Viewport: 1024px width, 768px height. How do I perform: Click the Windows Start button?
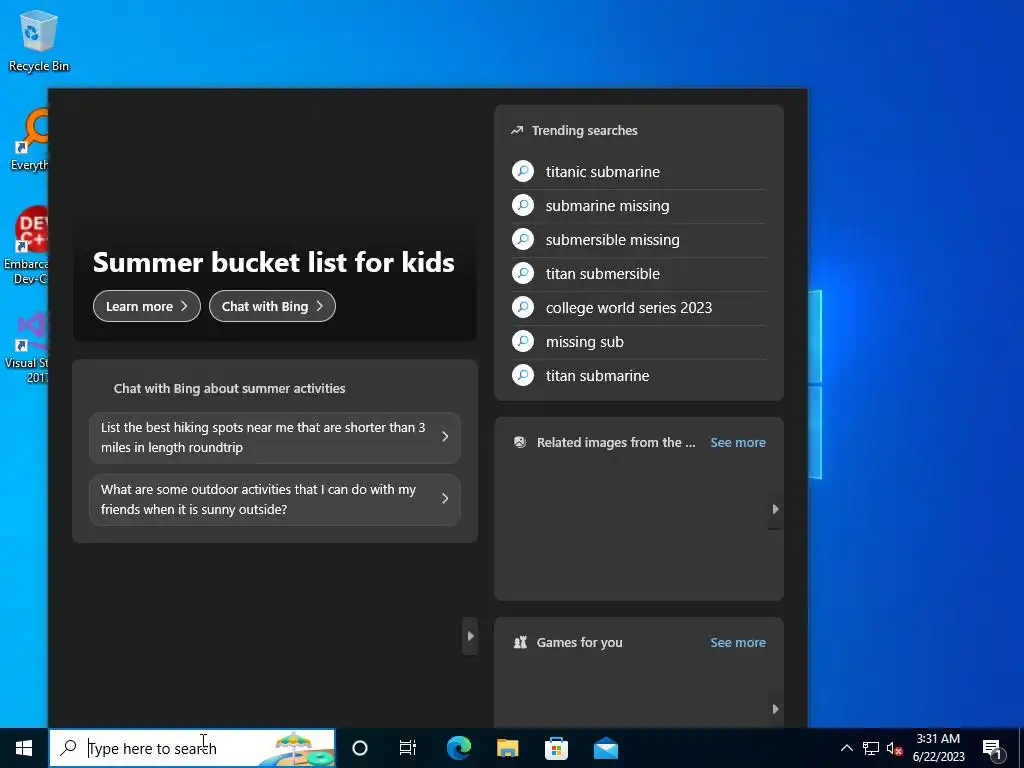[x=24, y=748]
